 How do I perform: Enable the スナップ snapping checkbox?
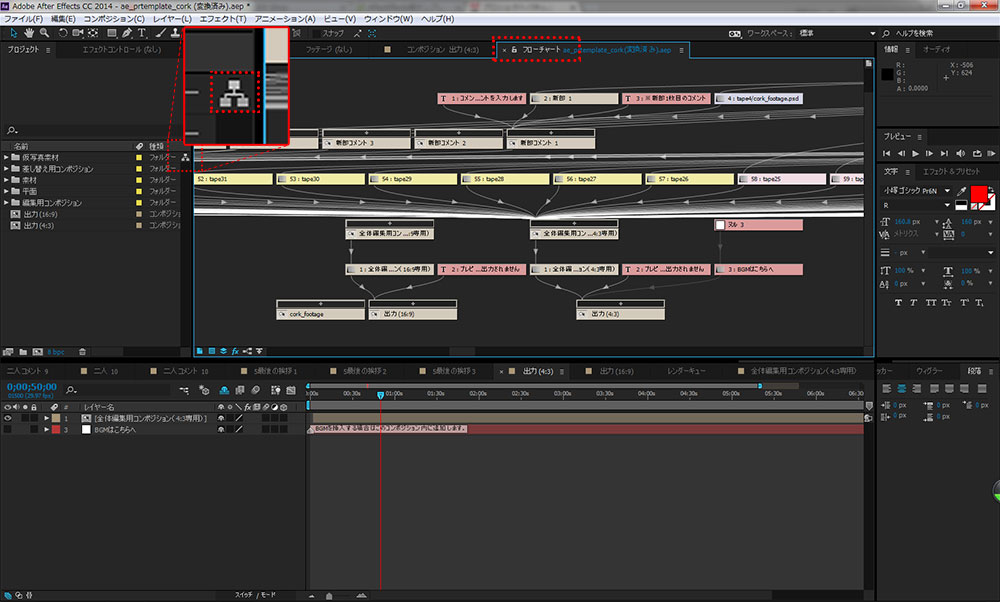pyautogui.click(x=316, y=33)
